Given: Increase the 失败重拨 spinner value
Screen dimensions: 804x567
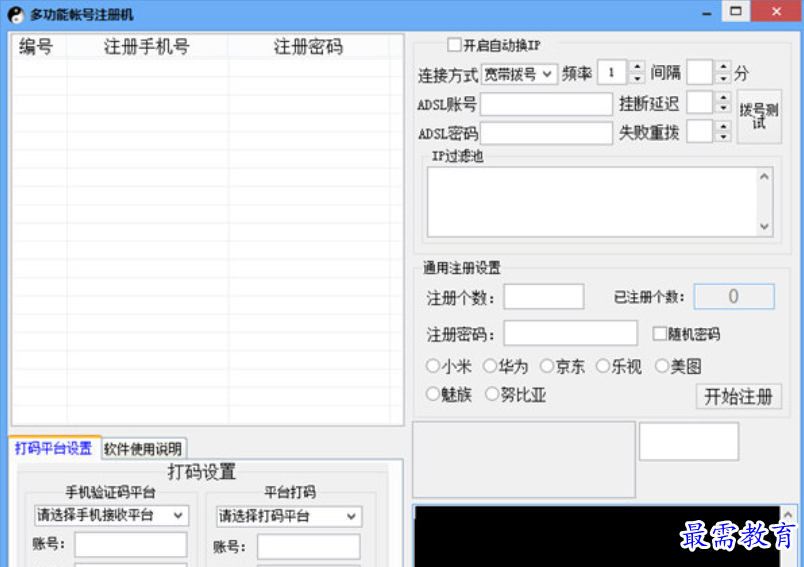Looking at the screenshot, I should click(x=723, y=126).
